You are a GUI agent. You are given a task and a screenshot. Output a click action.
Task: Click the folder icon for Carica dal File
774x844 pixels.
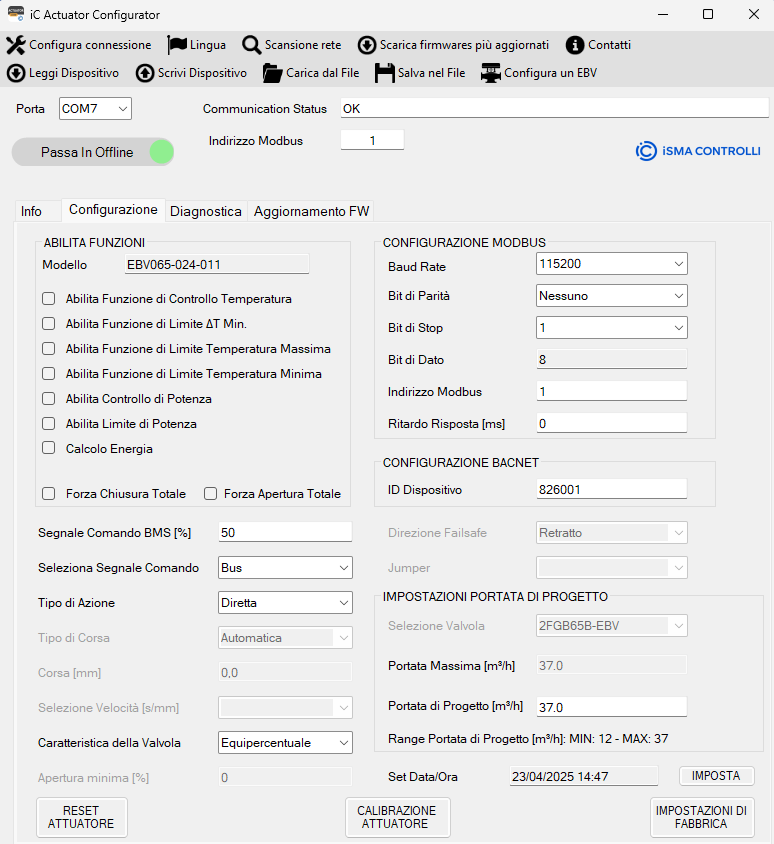tap(272, 73)
